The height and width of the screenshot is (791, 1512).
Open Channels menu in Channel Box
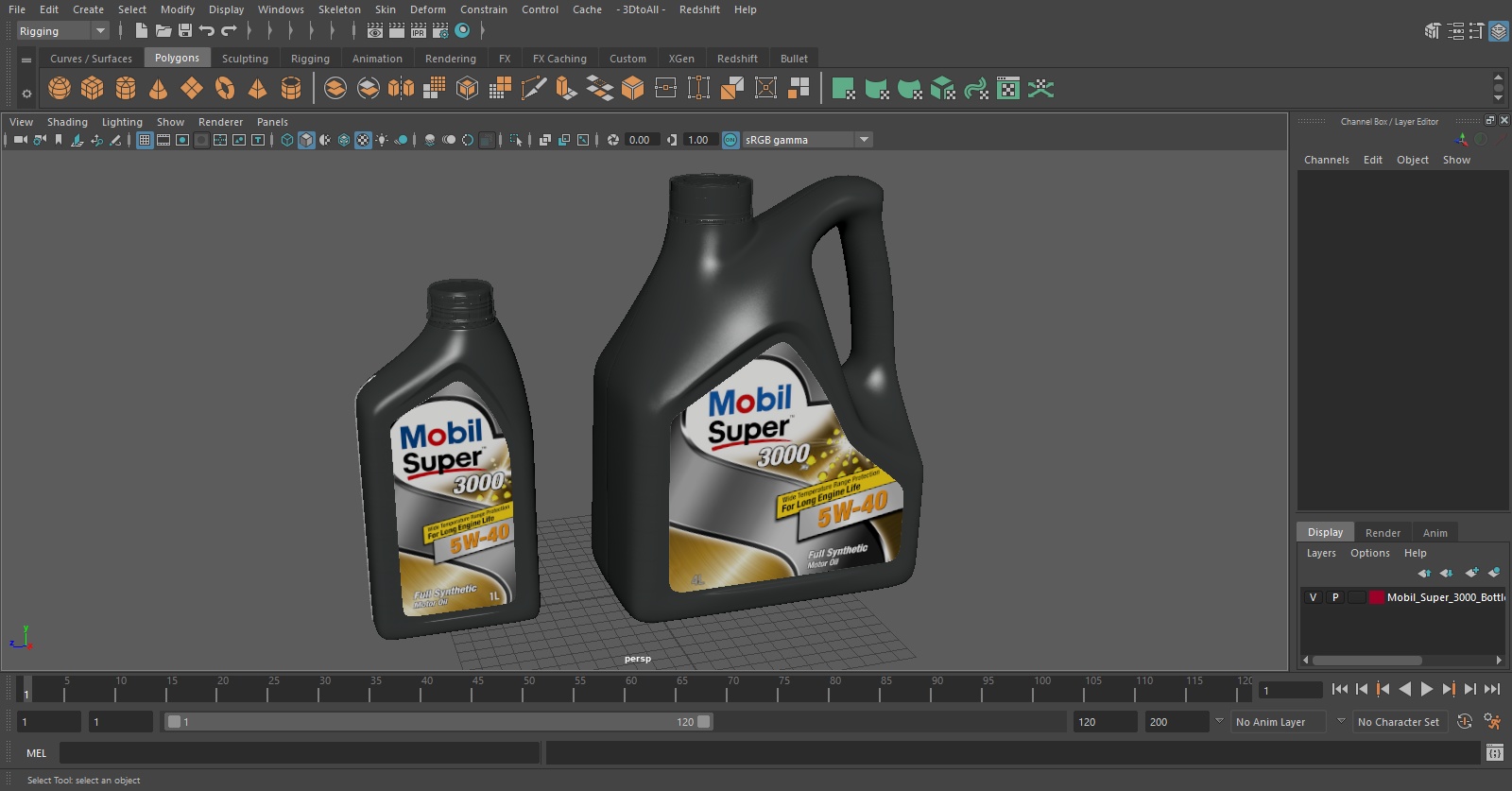[1327, 160]
